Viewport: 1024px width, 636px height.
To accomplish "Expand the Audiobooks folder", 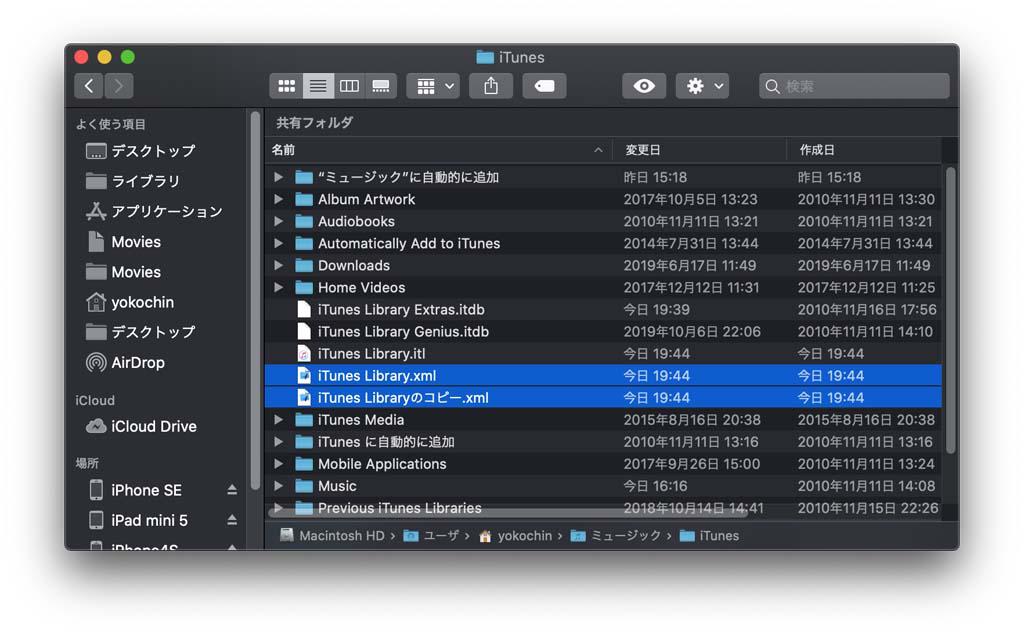I will (x=279, y=221).
